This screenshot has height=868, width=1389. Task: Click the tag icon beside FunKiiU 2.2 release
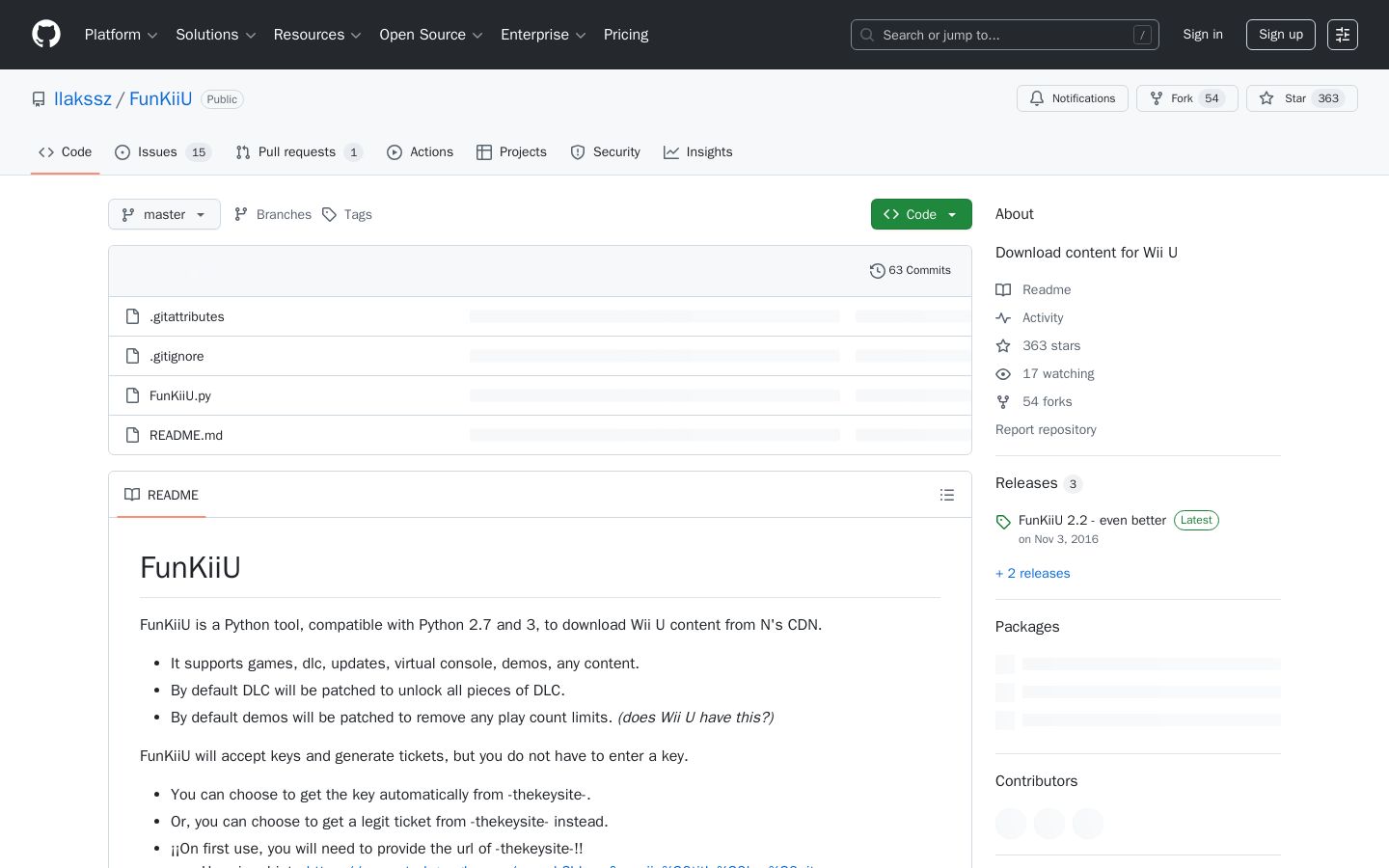click(x=1003, y=522)
